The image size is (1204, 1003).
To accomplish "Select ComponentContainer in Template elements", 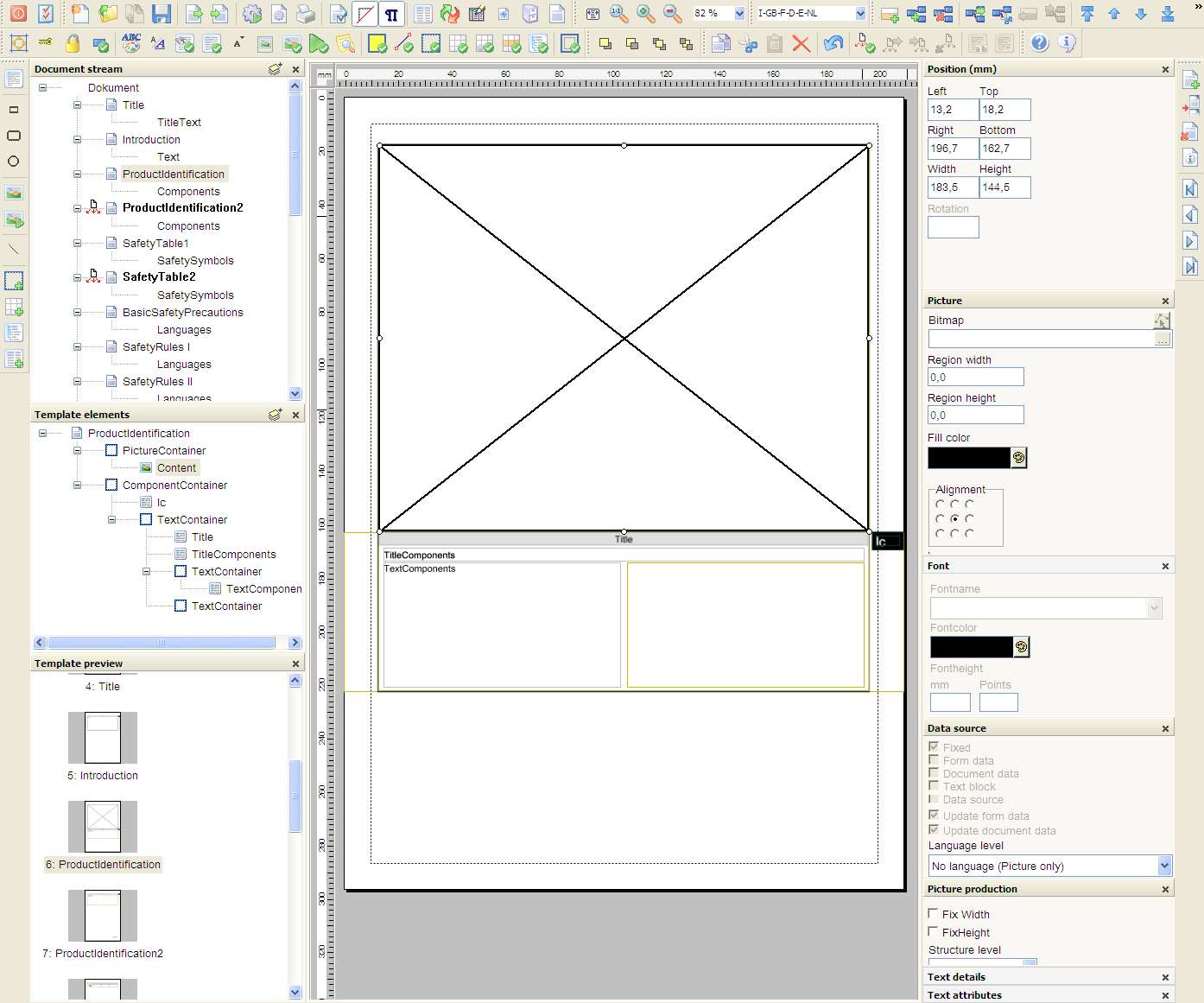I will pyautogui.click(x=174, y=486).
